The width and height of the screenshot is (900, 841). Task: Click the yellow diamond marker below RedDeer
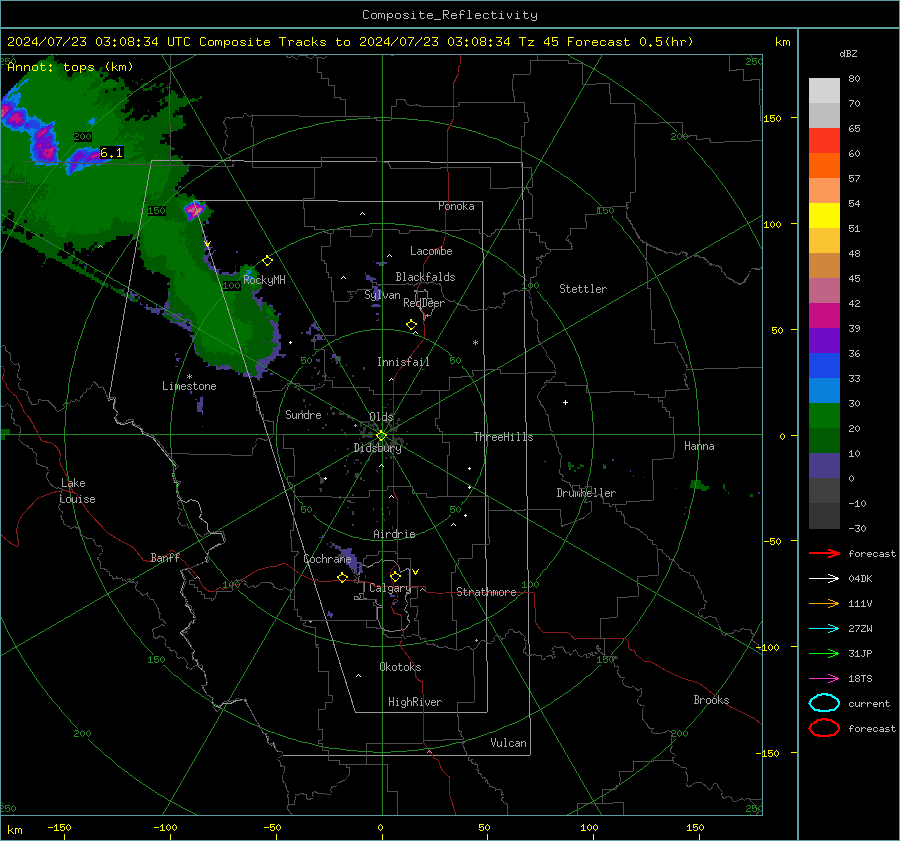(x=411, y=325)
